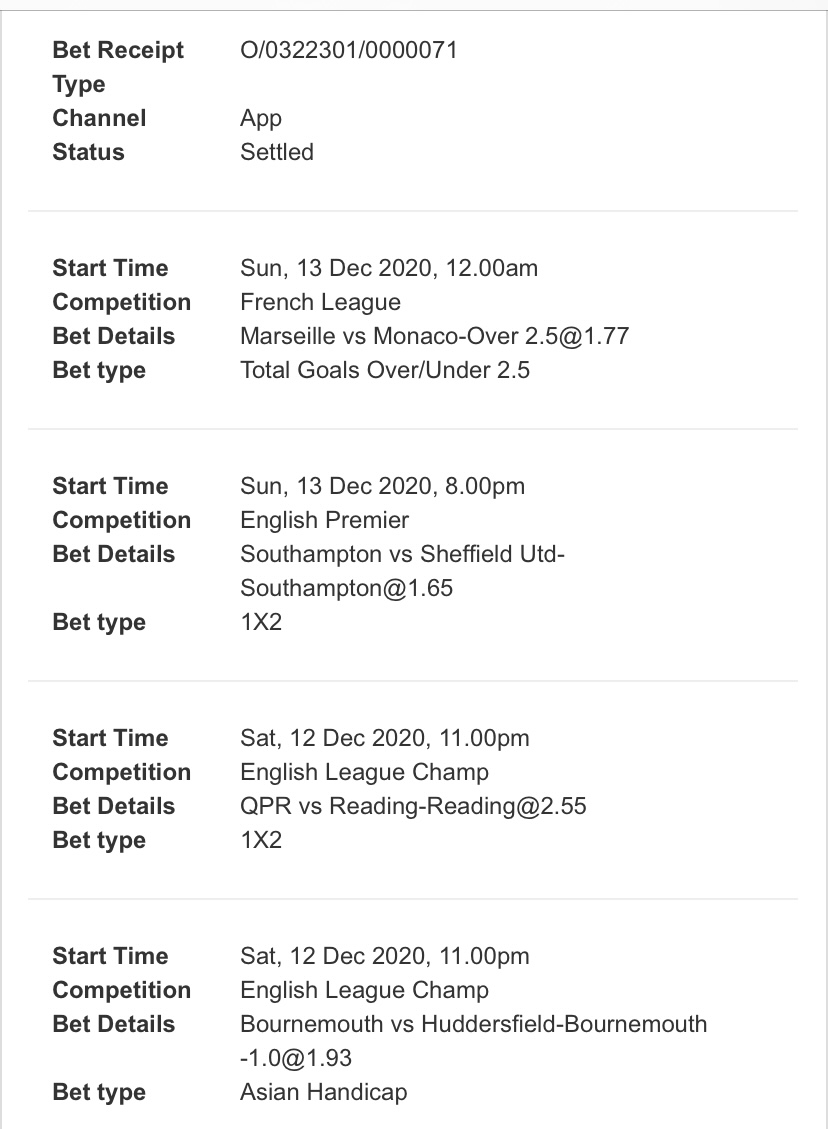Click the French League competition text

320,302
